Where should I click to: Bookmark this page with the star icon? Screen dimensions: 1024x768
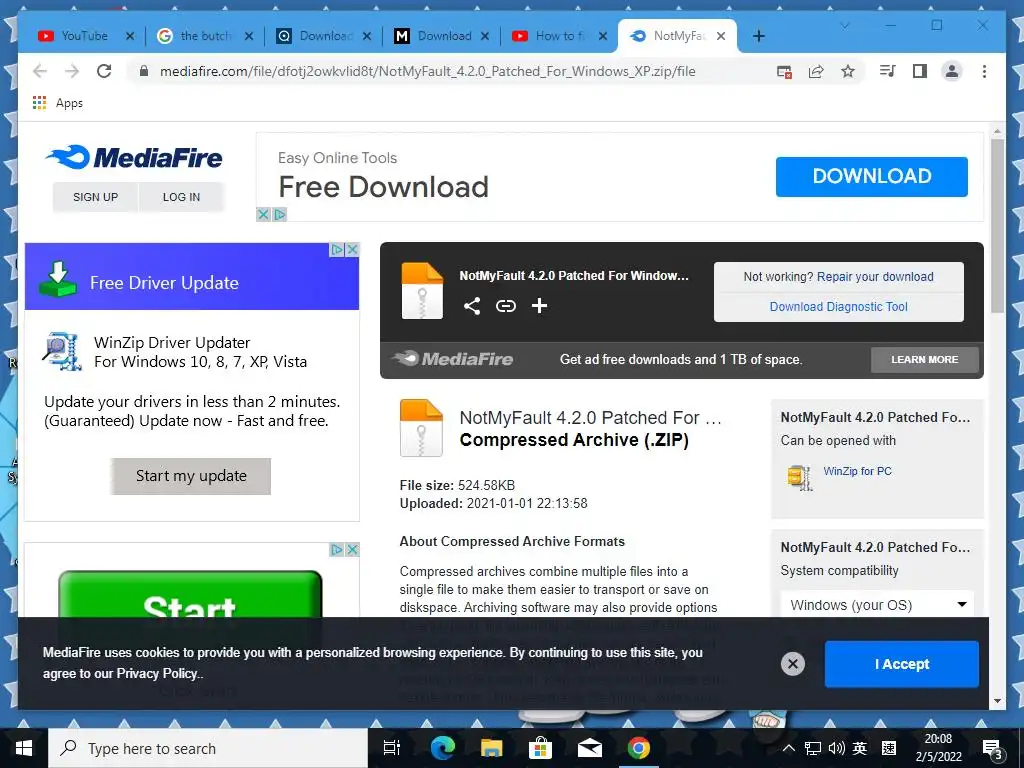[848, 71]
